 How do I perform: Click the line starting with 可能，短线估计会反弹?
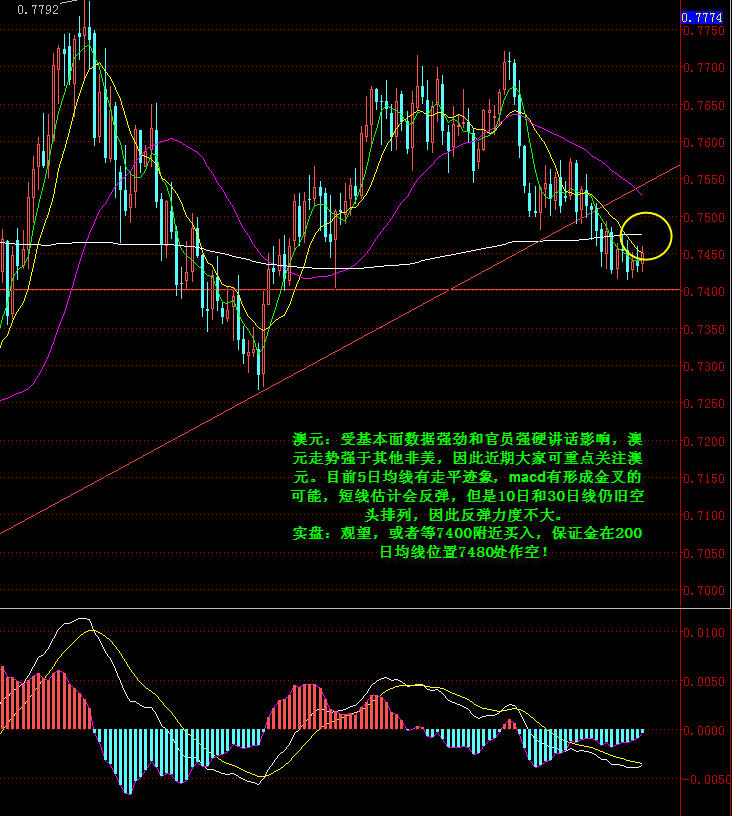(467, 496)
